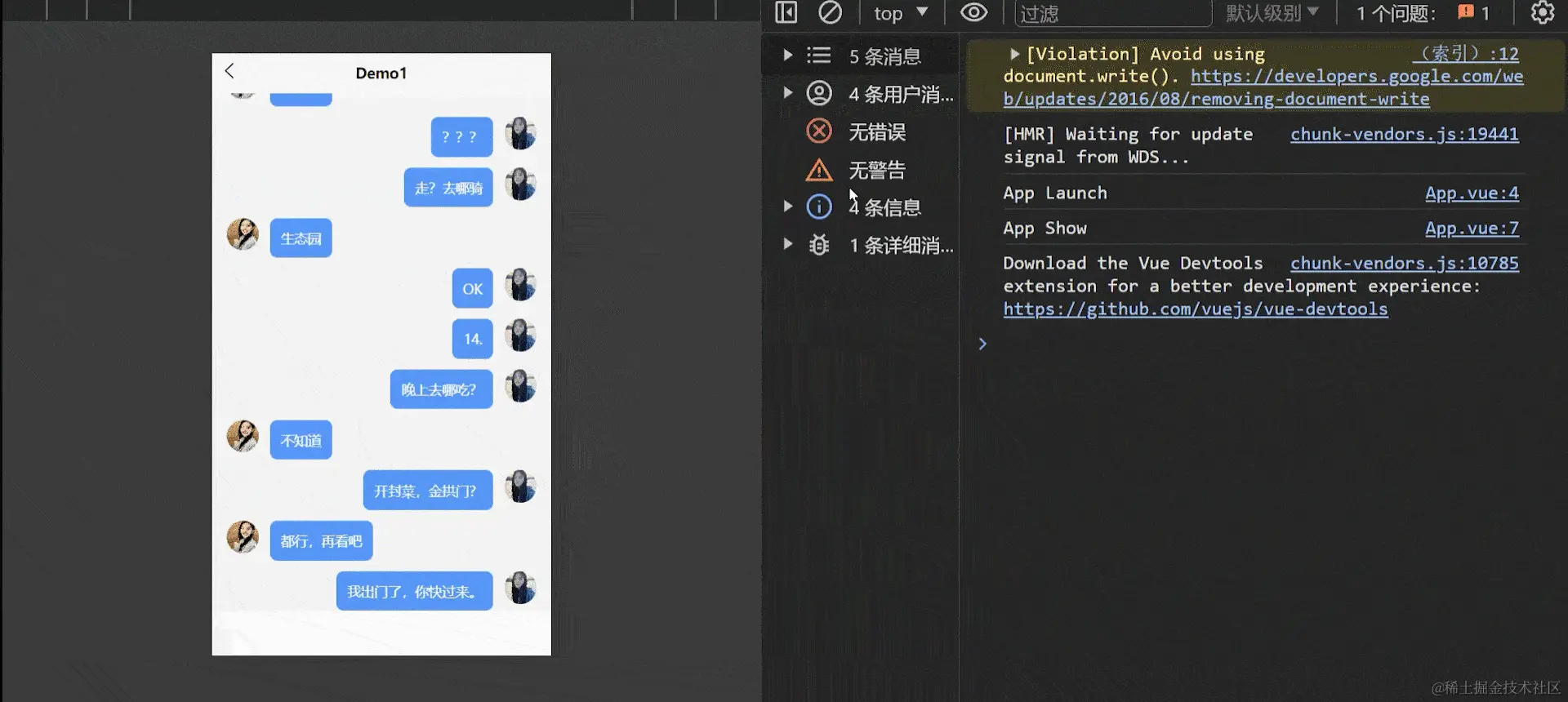
Task: Click the 都行，再看吧 message bubble
Action: tap(321, 541)
